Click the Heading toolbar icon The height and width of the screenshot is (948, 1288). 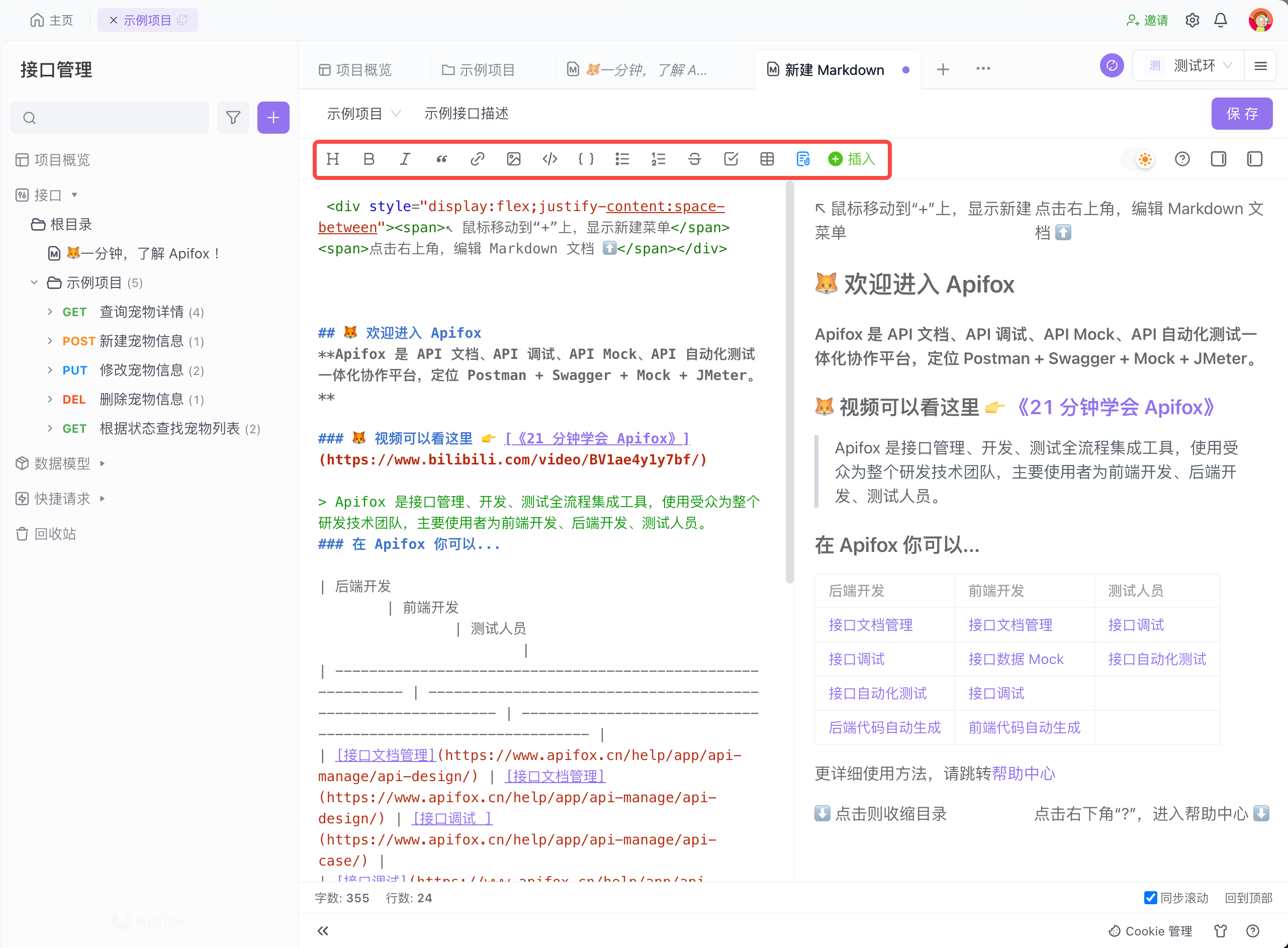pos(333,159)
